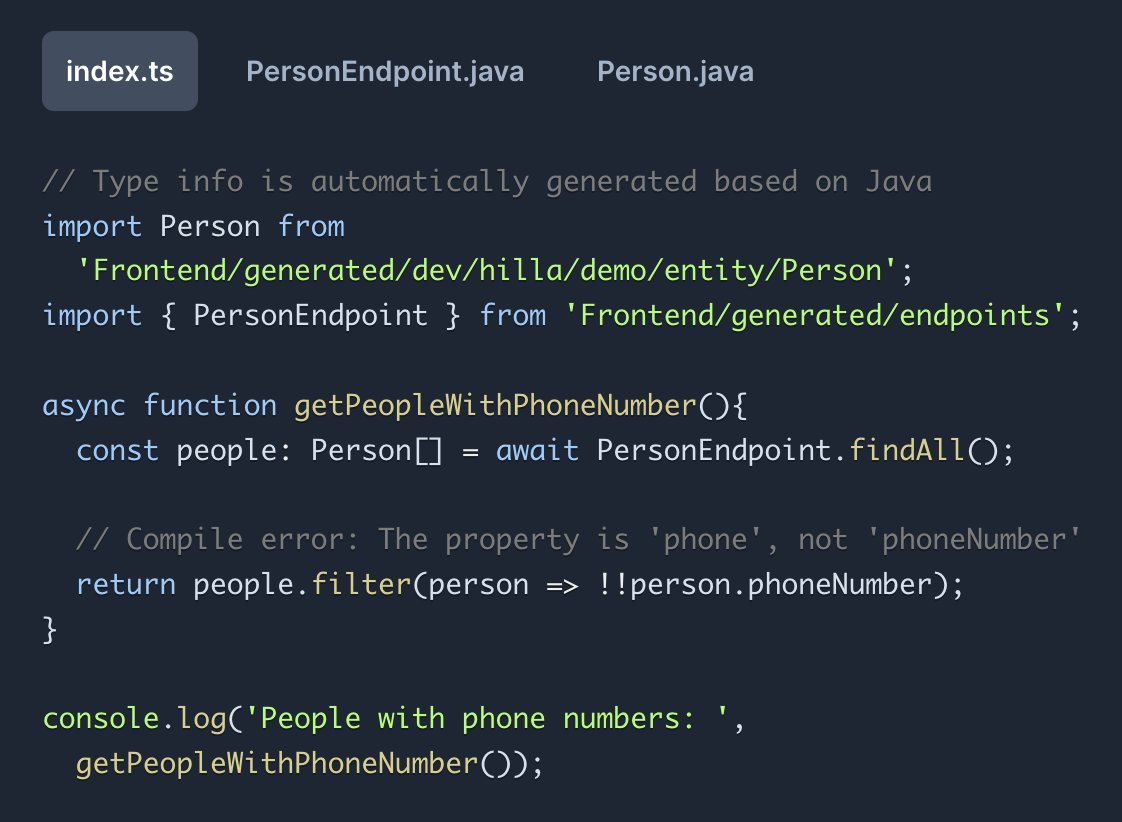This screenshot has width=1122, height=822.
Task: Click the return keyword
Action: tap(126, 584)
